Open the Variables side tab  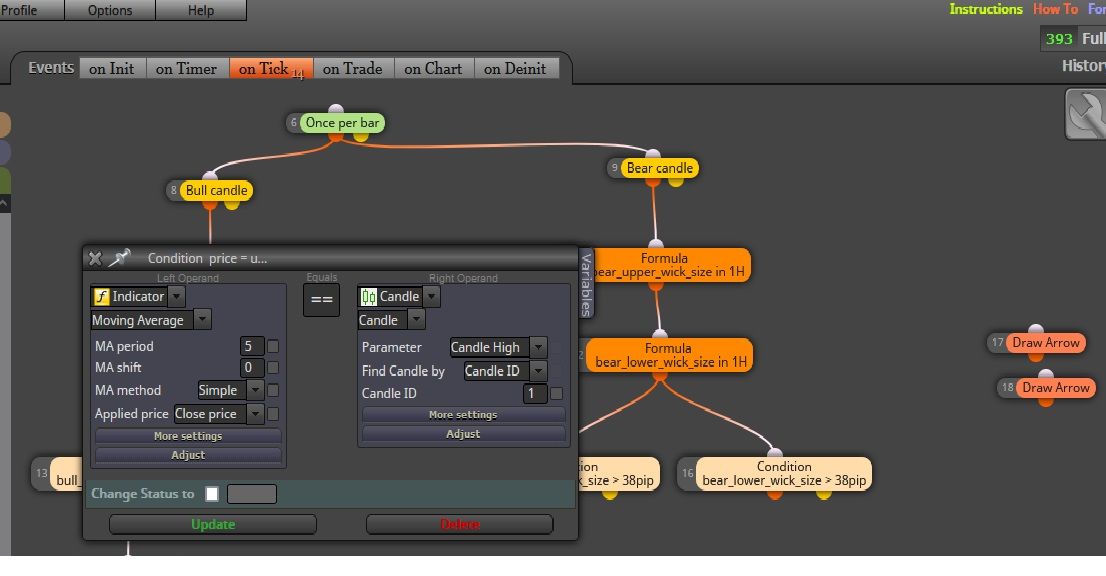pos(586,283)
